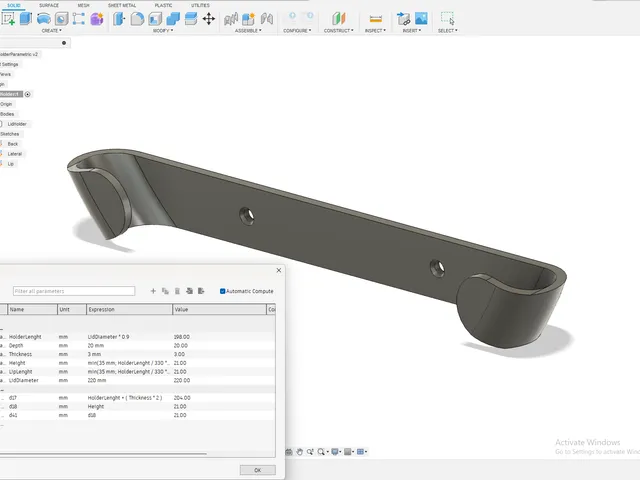Click the As-built Joint icon
Image resolution: width=640 pixels, height=480 pixels.
coord(267,19)
